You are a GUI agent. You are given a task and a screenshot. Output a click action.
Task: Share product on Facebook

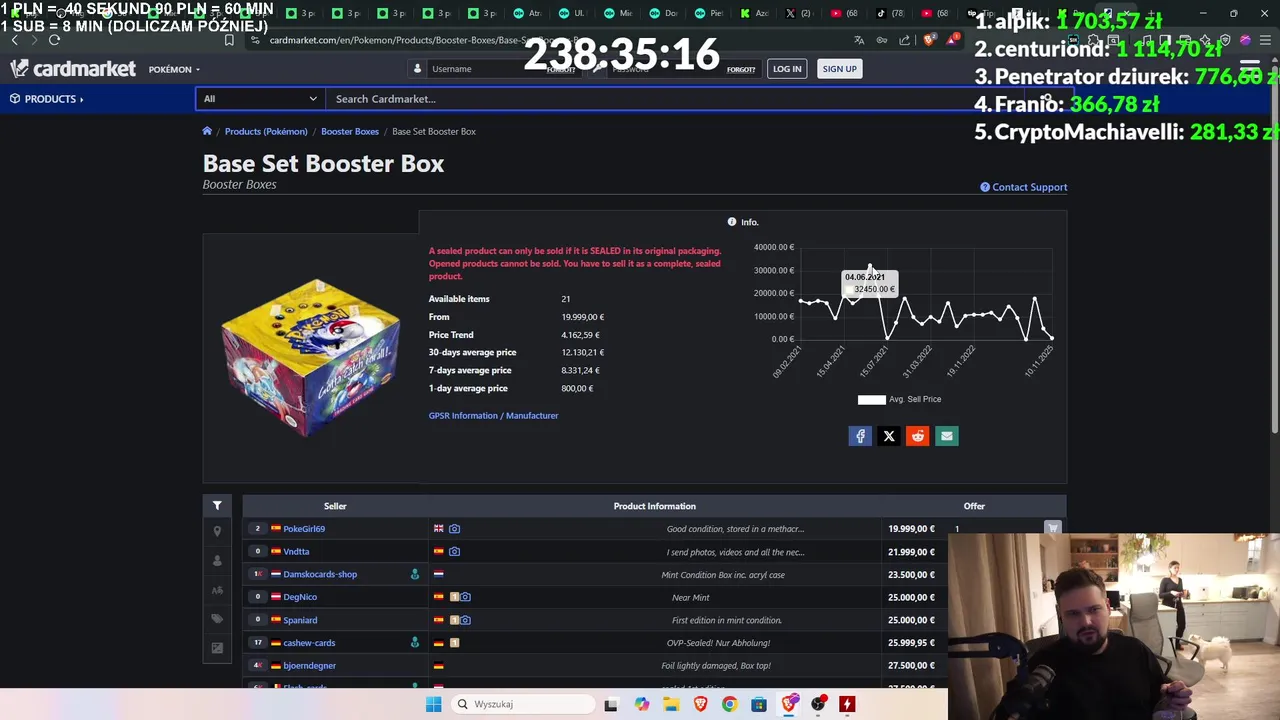pyautogui.click(x=860, y=436)
